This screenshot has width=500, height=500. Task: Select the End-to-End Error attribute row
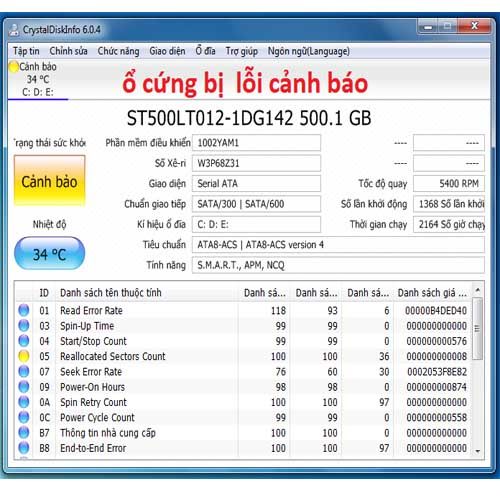[x=243, y=448]
